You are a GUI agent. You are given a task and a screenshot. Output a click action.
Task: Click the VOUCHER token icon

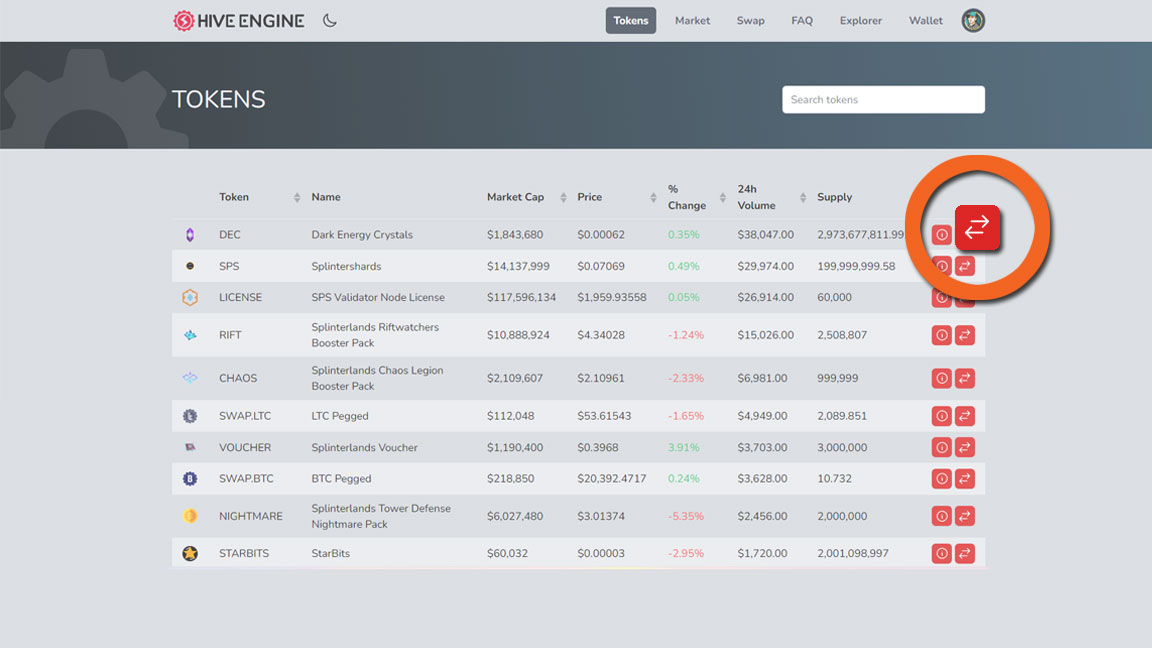190,447
